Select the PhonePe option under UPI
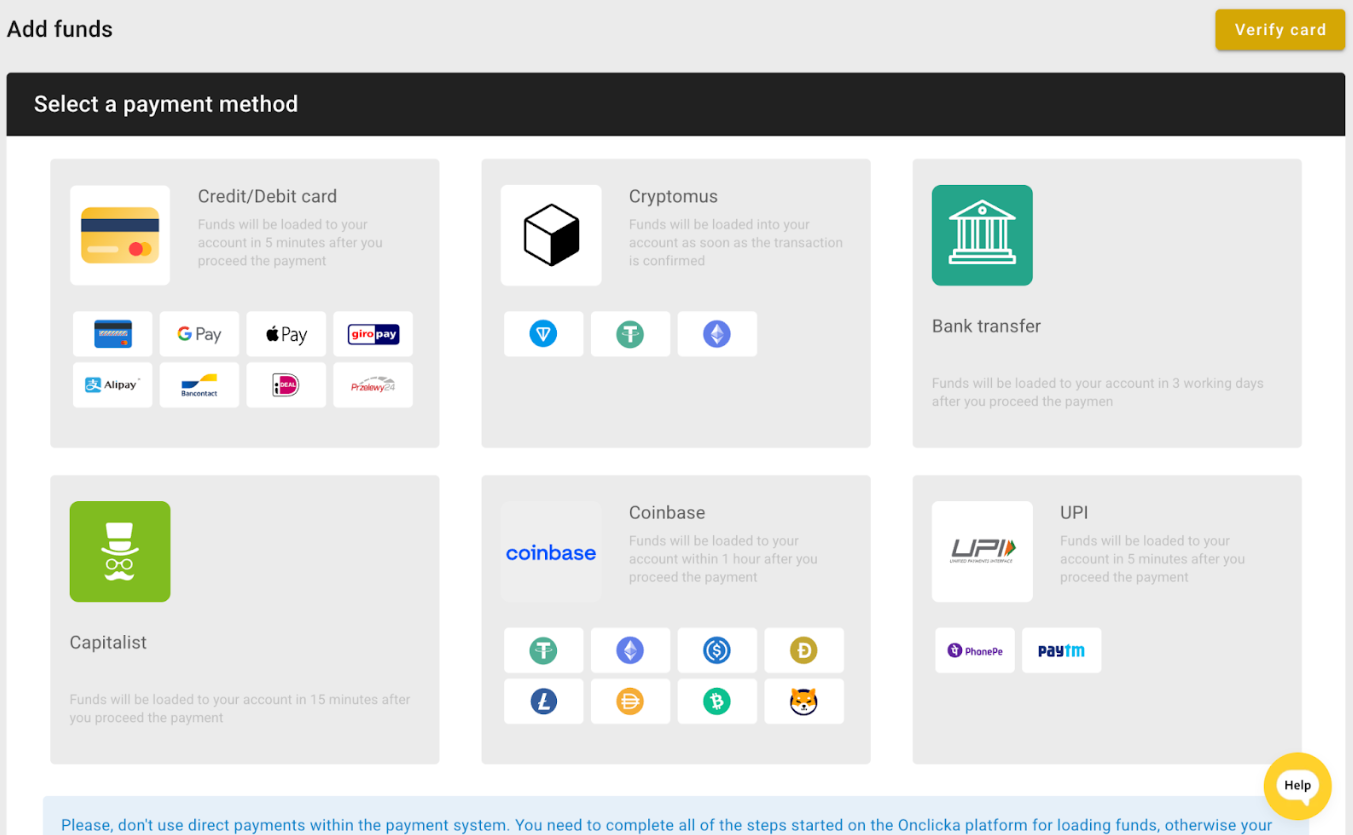The height and width of the screenshot is (835, 1353). click(974, 649)
